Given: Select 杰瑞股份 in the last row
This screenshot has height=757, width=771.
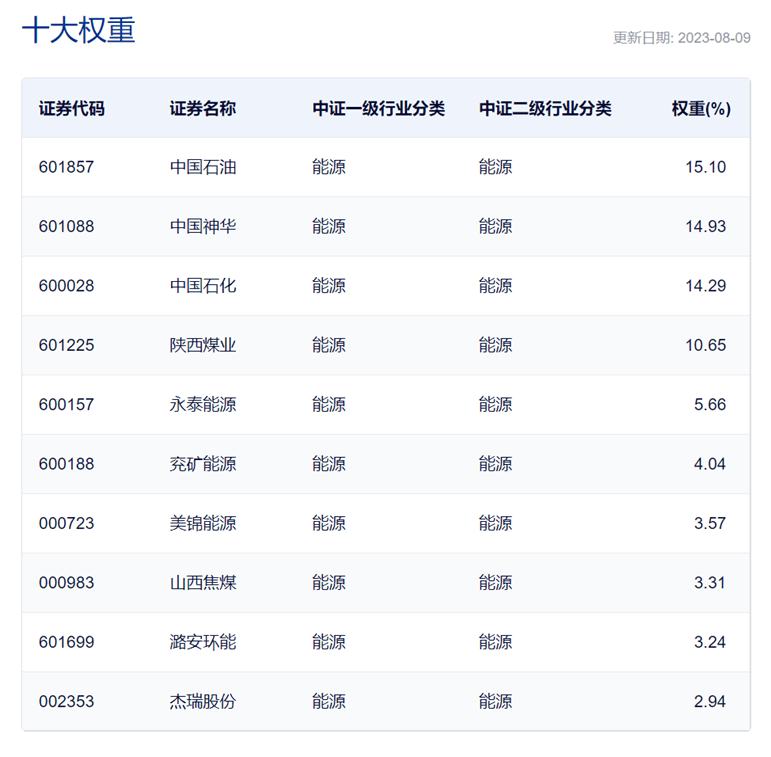Looking at the screenshot, I should (202, 701).
